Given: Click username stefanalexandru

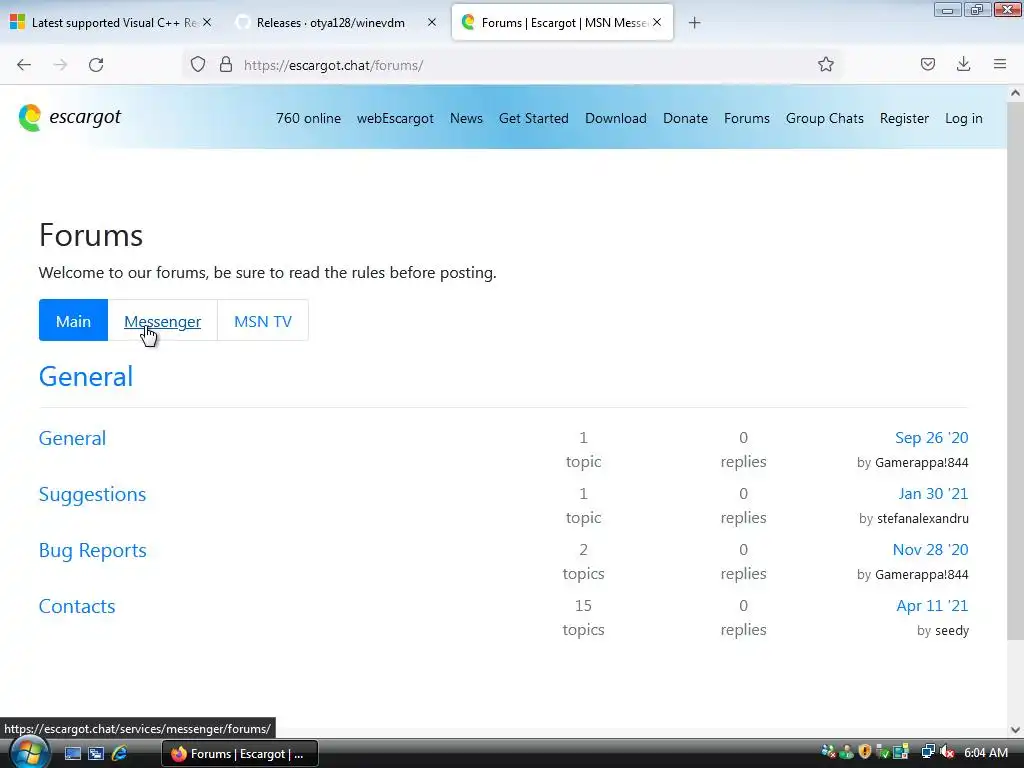Looking at the screenshot, I should 923,519.
